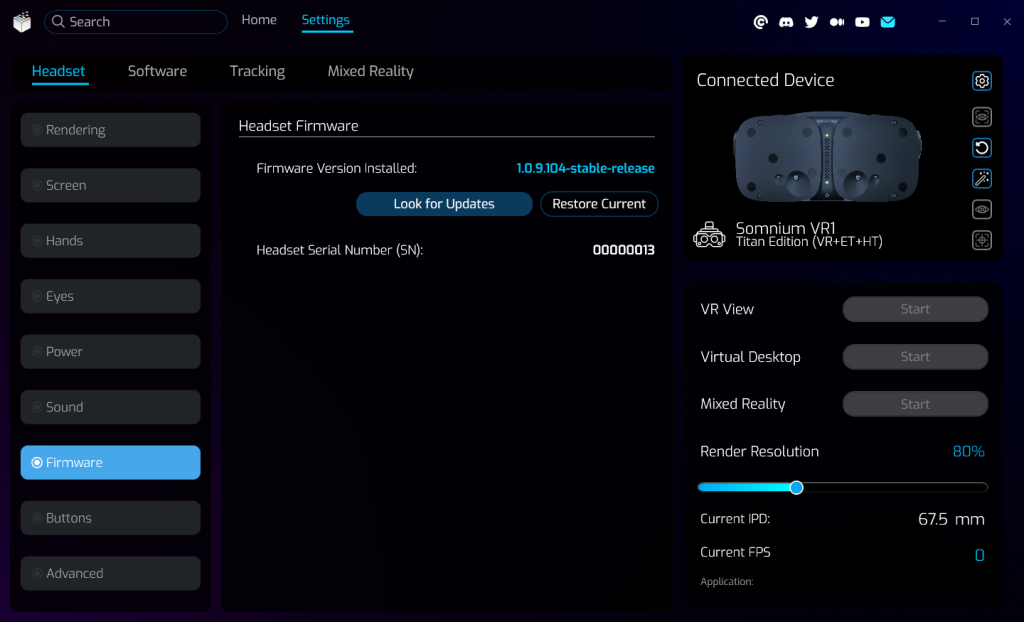Switch to the Mixed Reality tab
The image size is (1024, 622).
(x=370, y=71)
